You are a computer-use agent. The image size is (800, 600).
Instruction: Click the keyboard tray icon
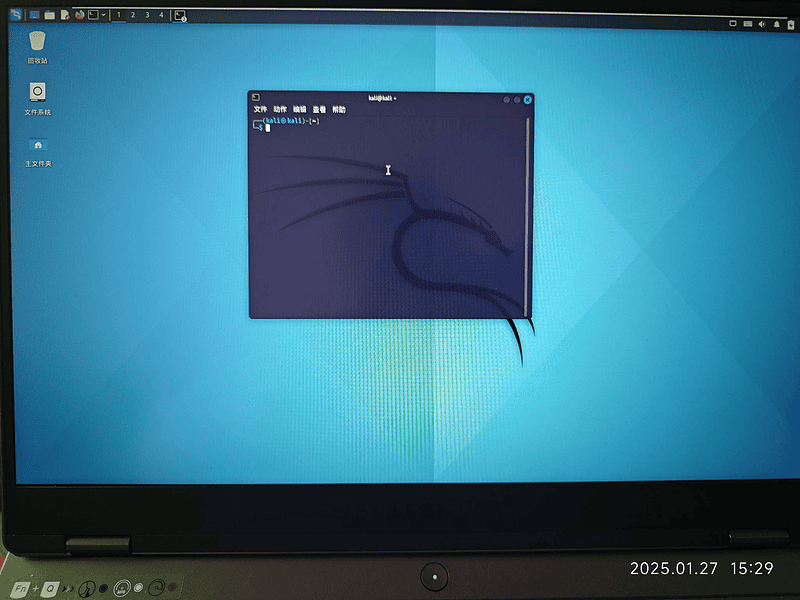(747, 23)
